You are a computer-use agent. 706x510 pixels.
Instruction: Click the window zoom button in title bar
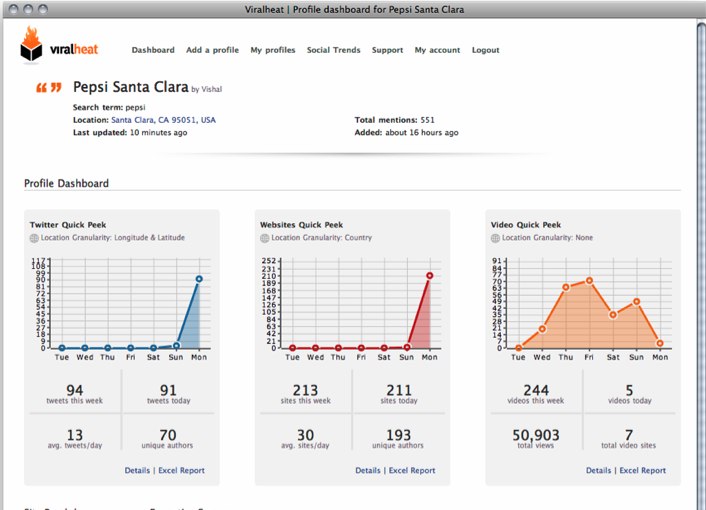tap(43, 9)
